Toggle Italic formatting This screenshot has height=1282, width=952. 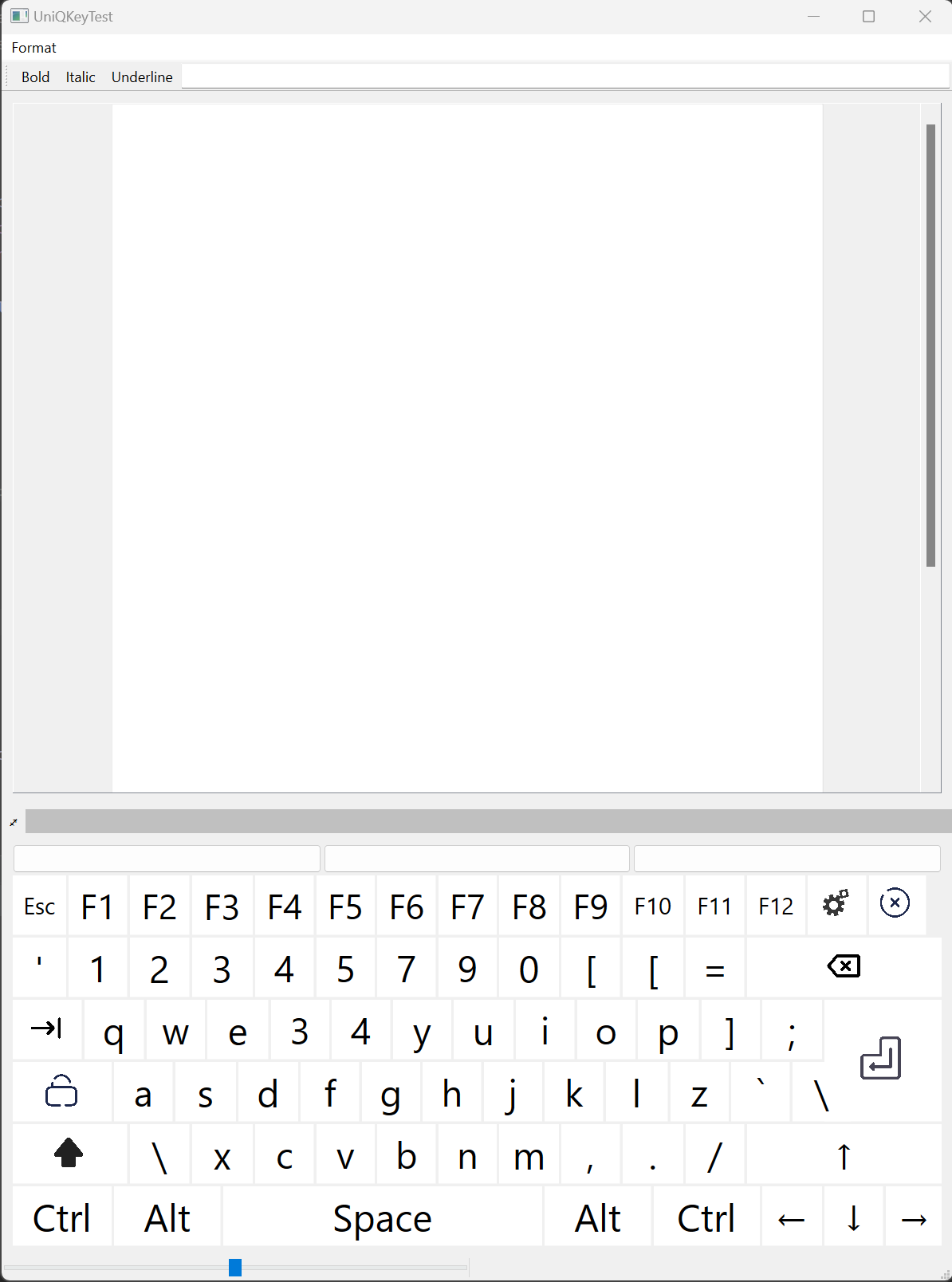[81, 77]
